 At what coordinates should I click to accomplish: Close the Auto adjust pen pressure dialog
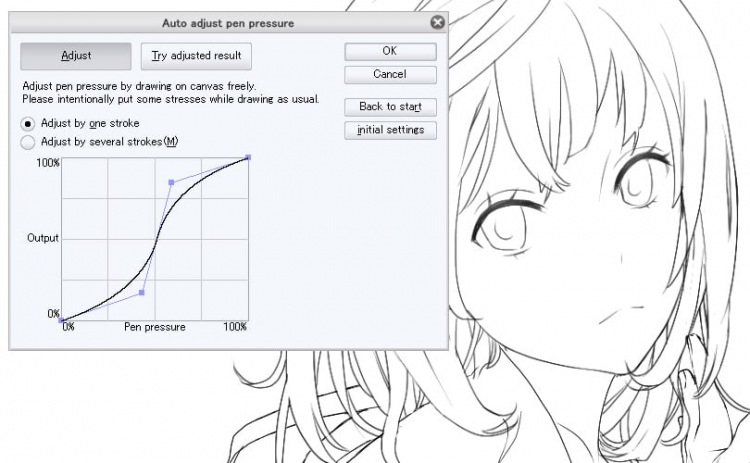(437, 22)
